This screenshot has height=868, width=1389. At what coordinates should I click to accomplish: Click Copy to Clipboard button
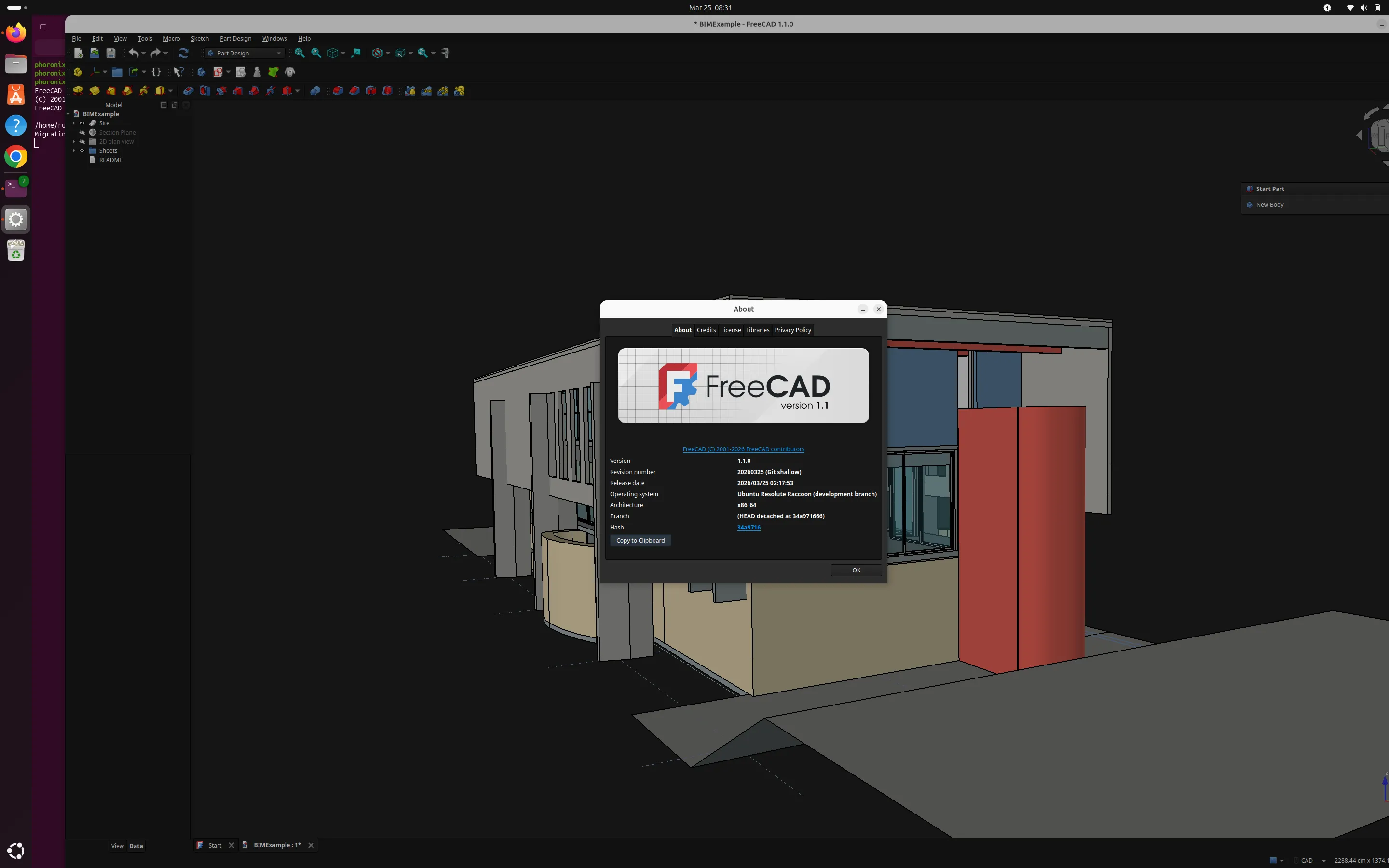[640, 540]
